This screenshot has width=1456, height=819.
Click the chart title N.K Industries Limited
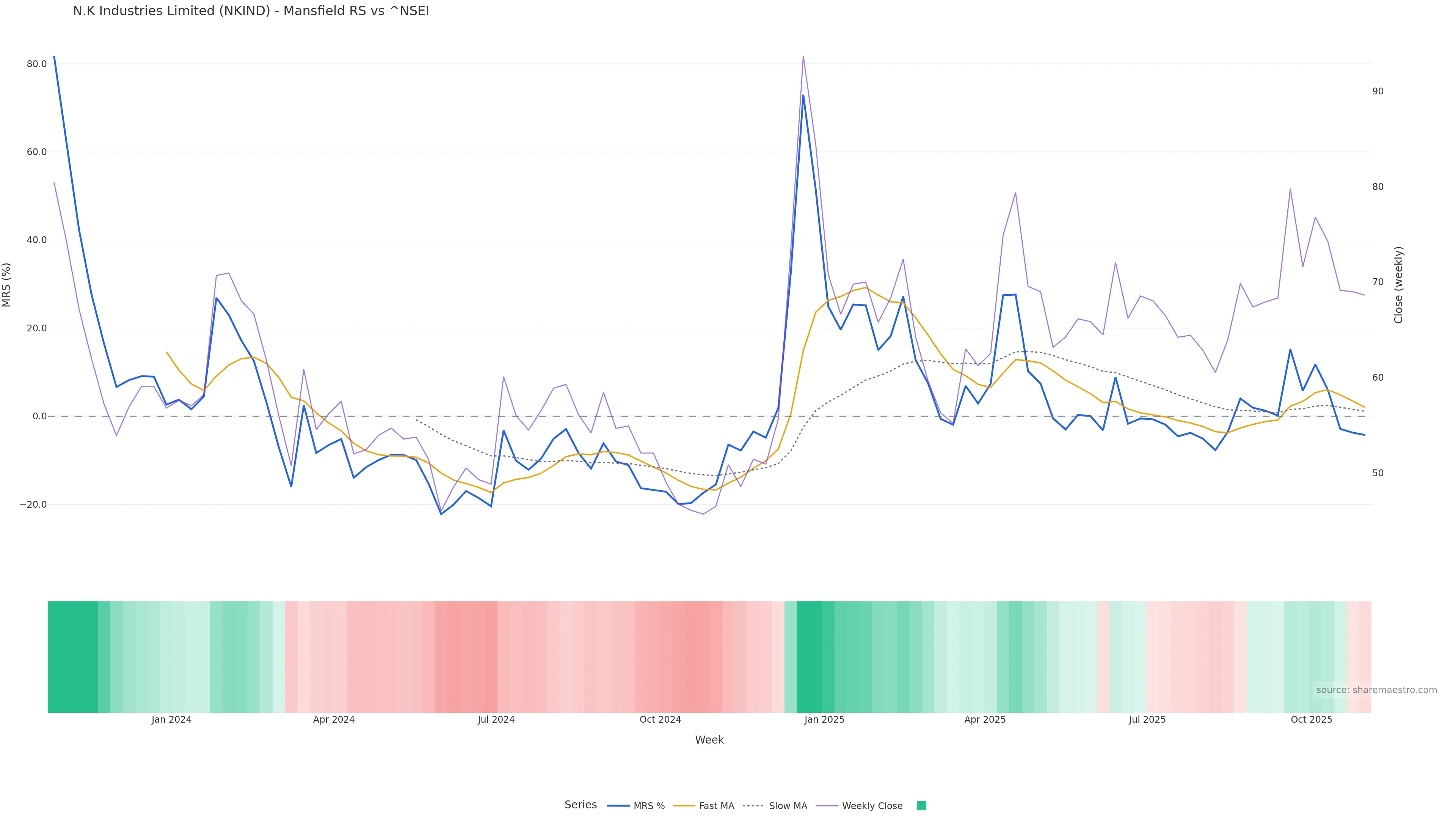pyautogui.click(x=251, y=11)
